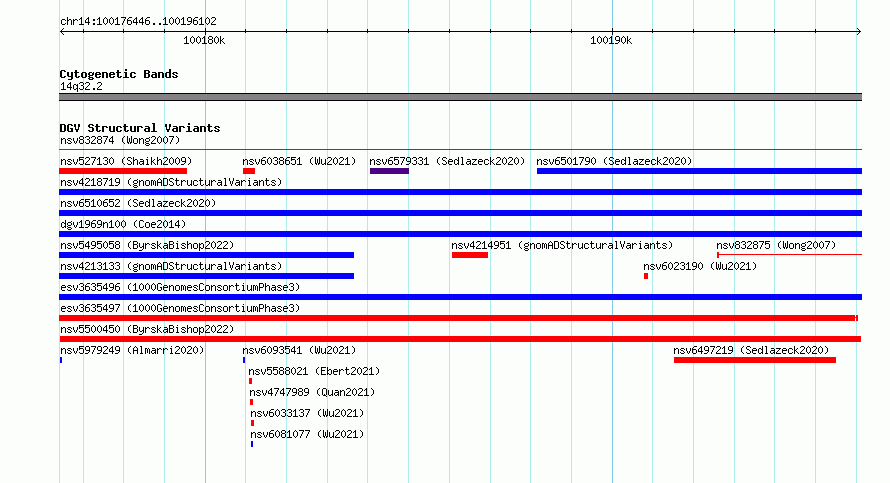Image resolution: width=890 pixels, height=483 pixels.
Task: Click the DGV Structural Variants track title
Action: point(140,128)
